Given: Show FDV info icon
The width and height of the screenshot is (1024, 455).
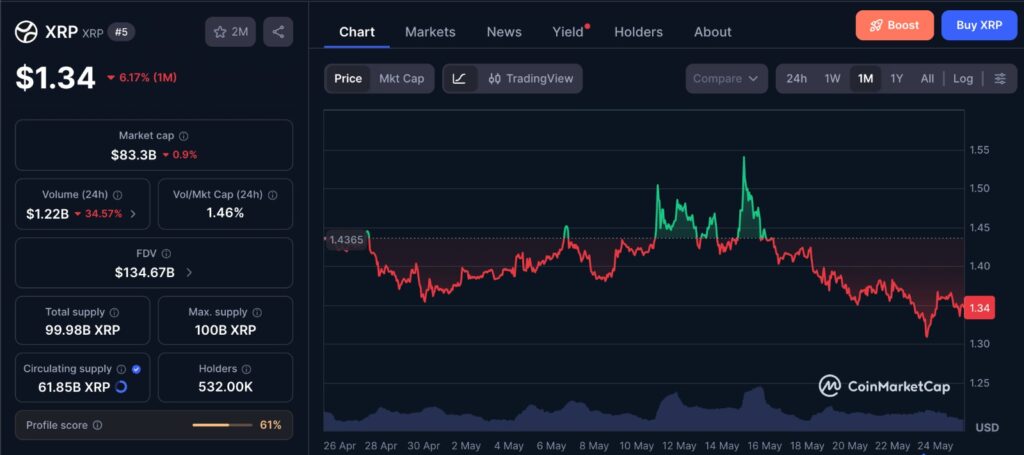Looking at the screenshot, I should pyautogui.click(x=166, y=253).
